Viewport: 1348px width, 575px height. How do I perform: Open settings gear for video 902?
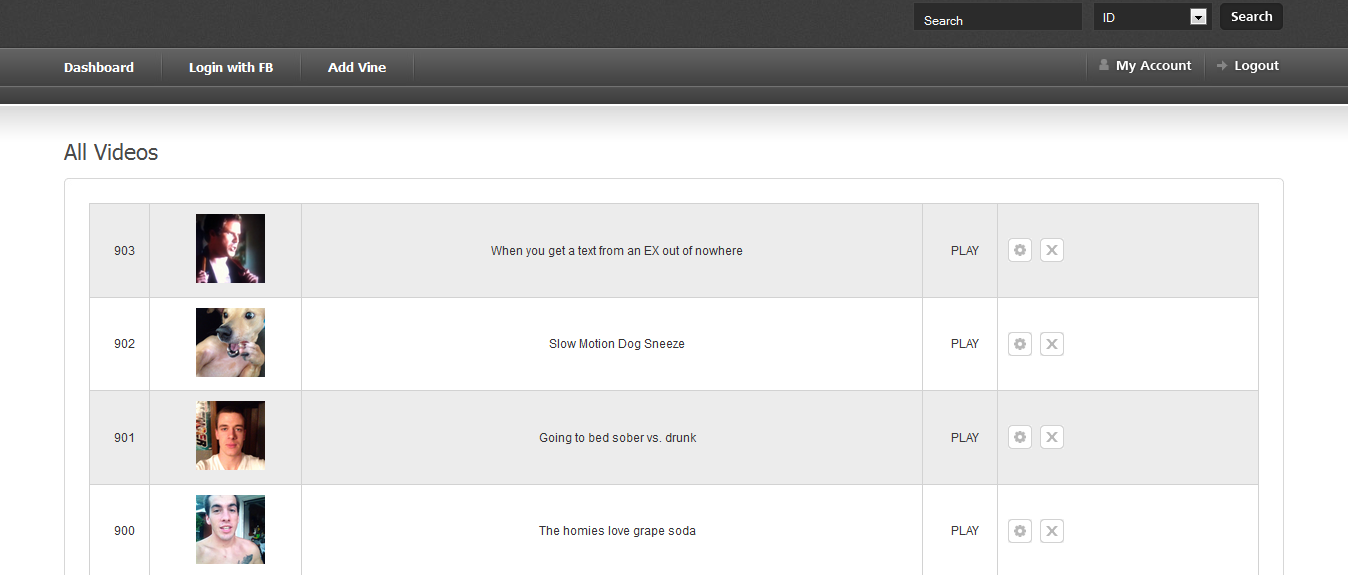pyautogui.click(x=1020, y=344)
